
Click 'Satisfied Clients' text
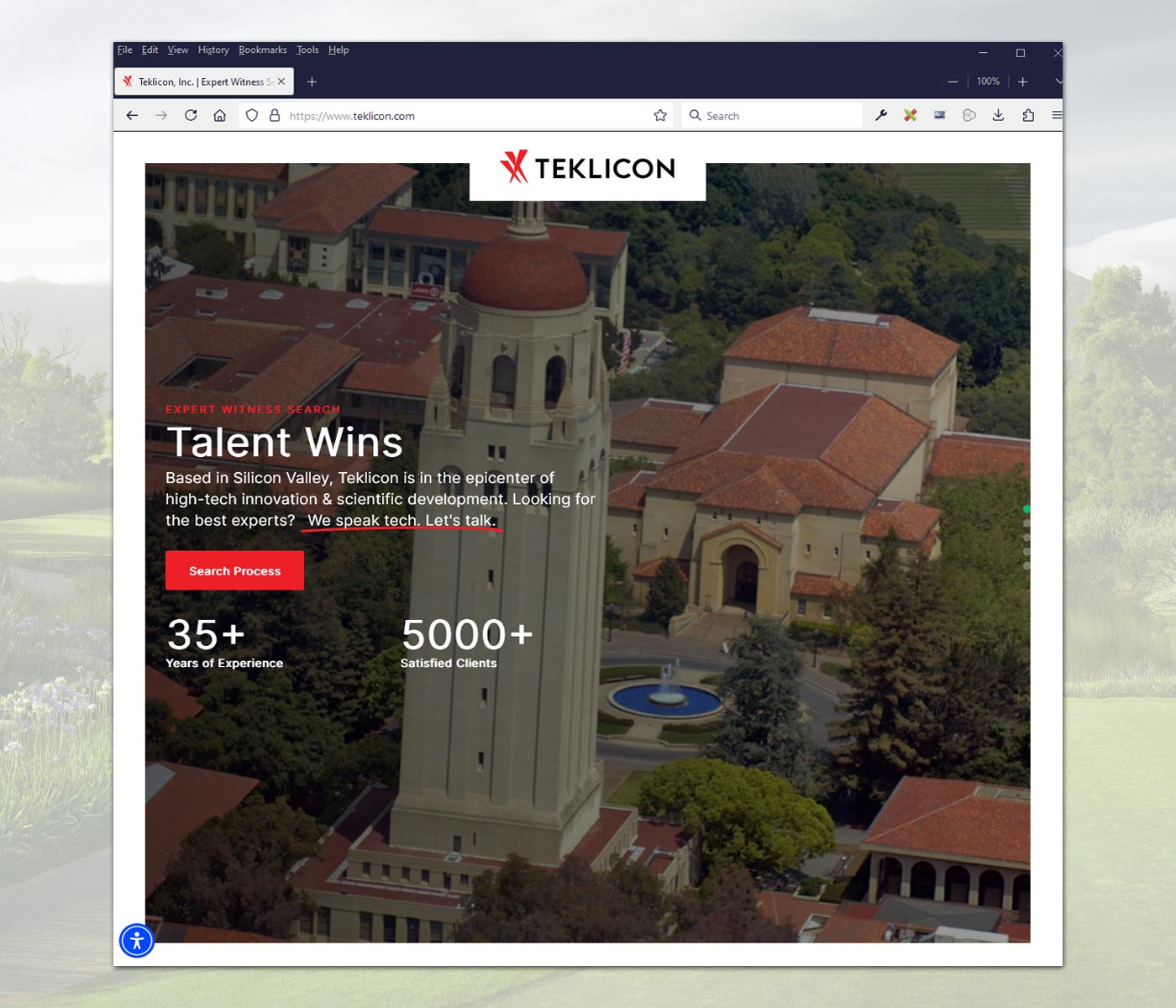pyautogui.click(x=449, y=663)
